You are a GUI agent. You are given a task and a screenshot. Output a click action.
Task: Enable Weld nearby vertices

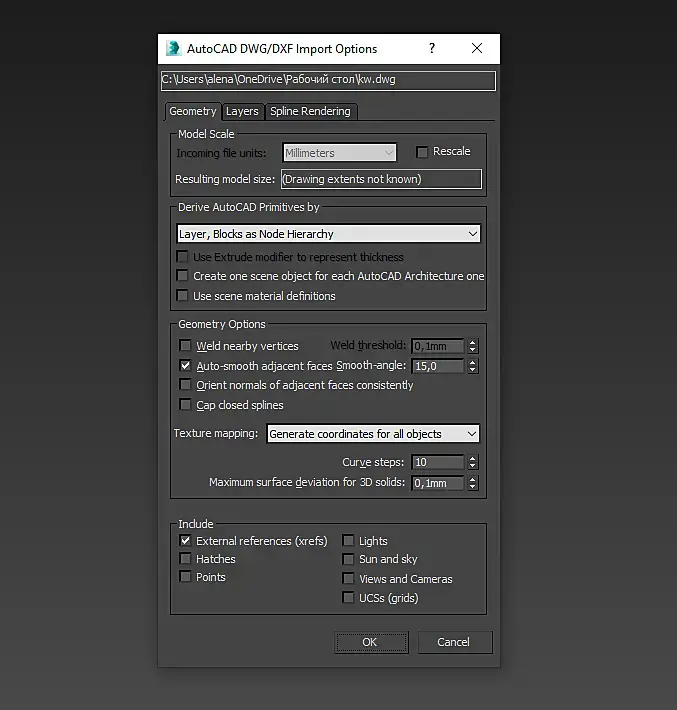click(185, 345)
